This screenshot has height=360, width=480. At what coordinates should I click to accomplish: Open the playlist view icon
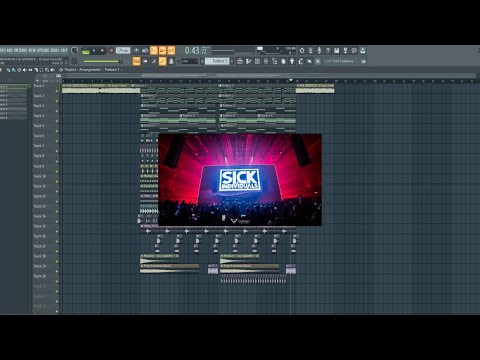point(240,61)
